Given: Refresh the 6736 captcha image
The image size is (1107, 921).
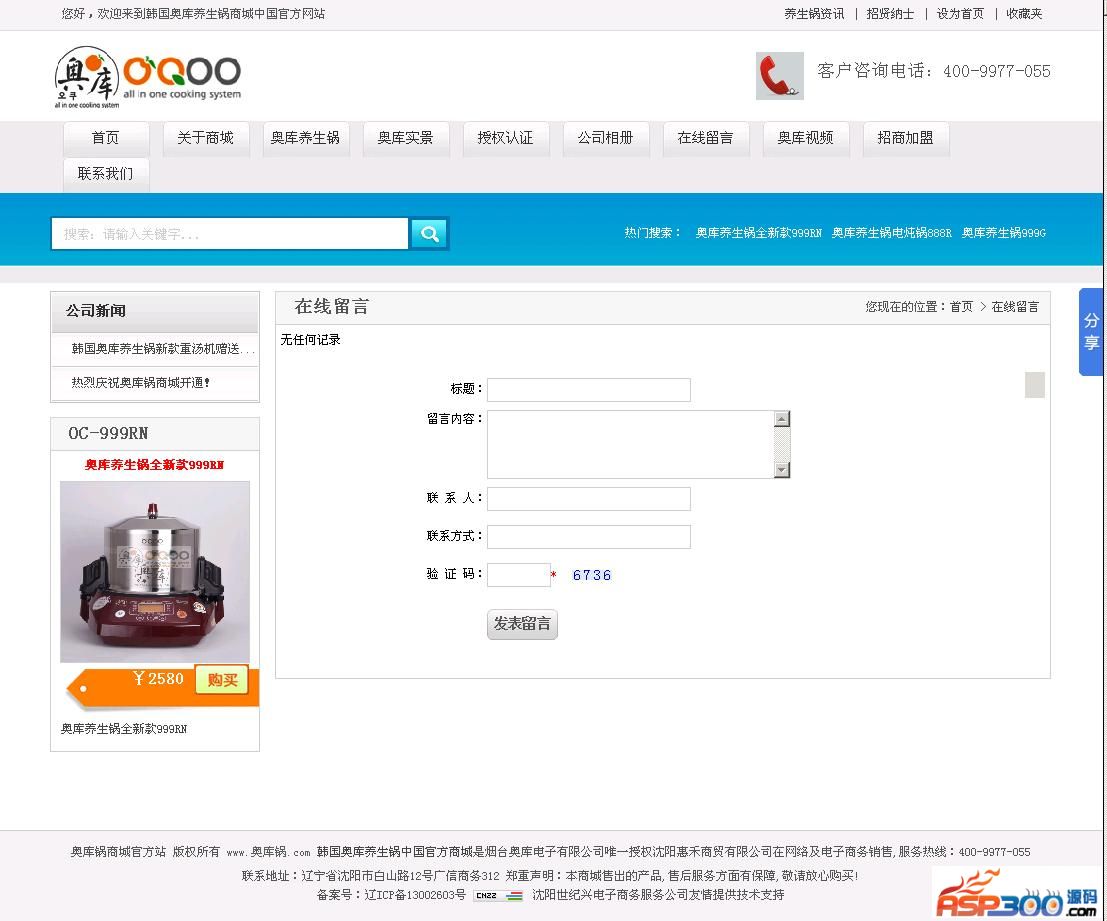Looking at the screenshot, I should [592, 575].
